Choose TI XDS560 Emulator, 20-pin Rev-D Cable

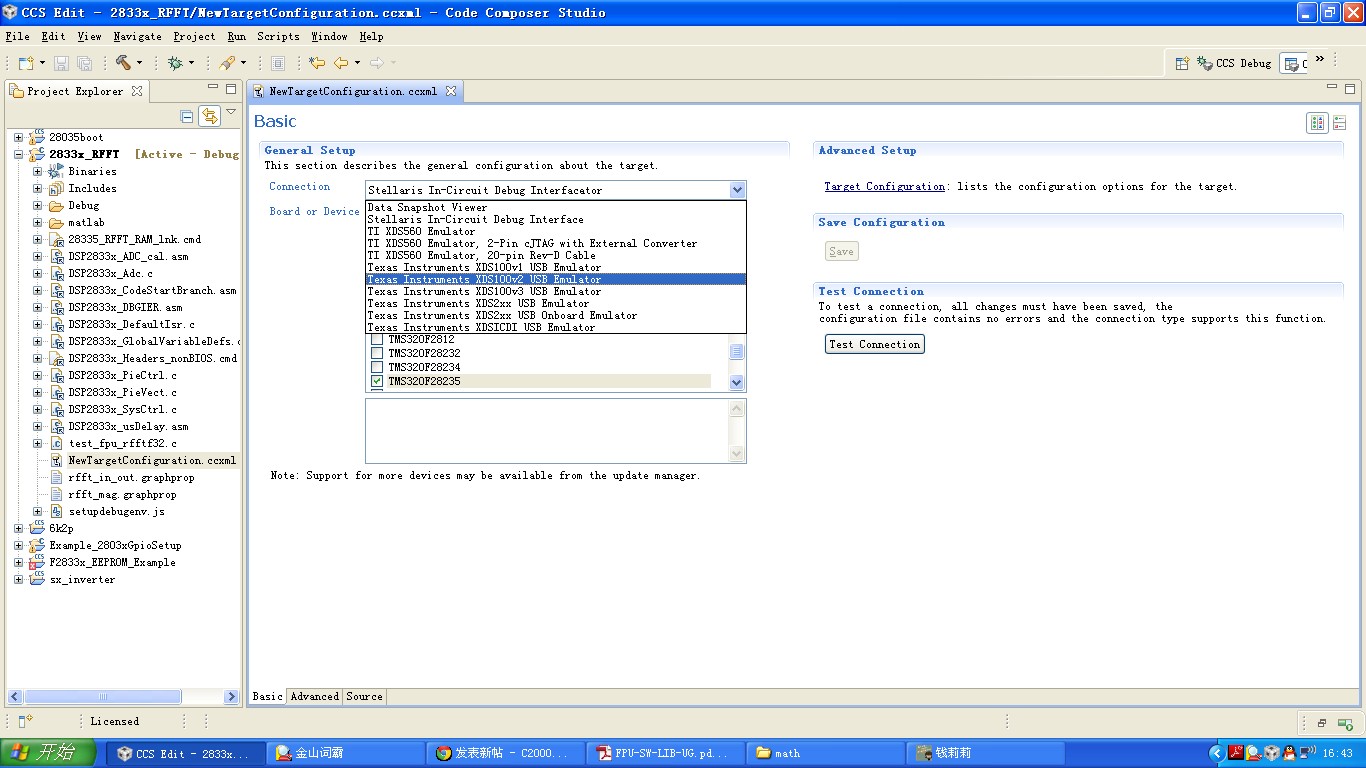556,255
